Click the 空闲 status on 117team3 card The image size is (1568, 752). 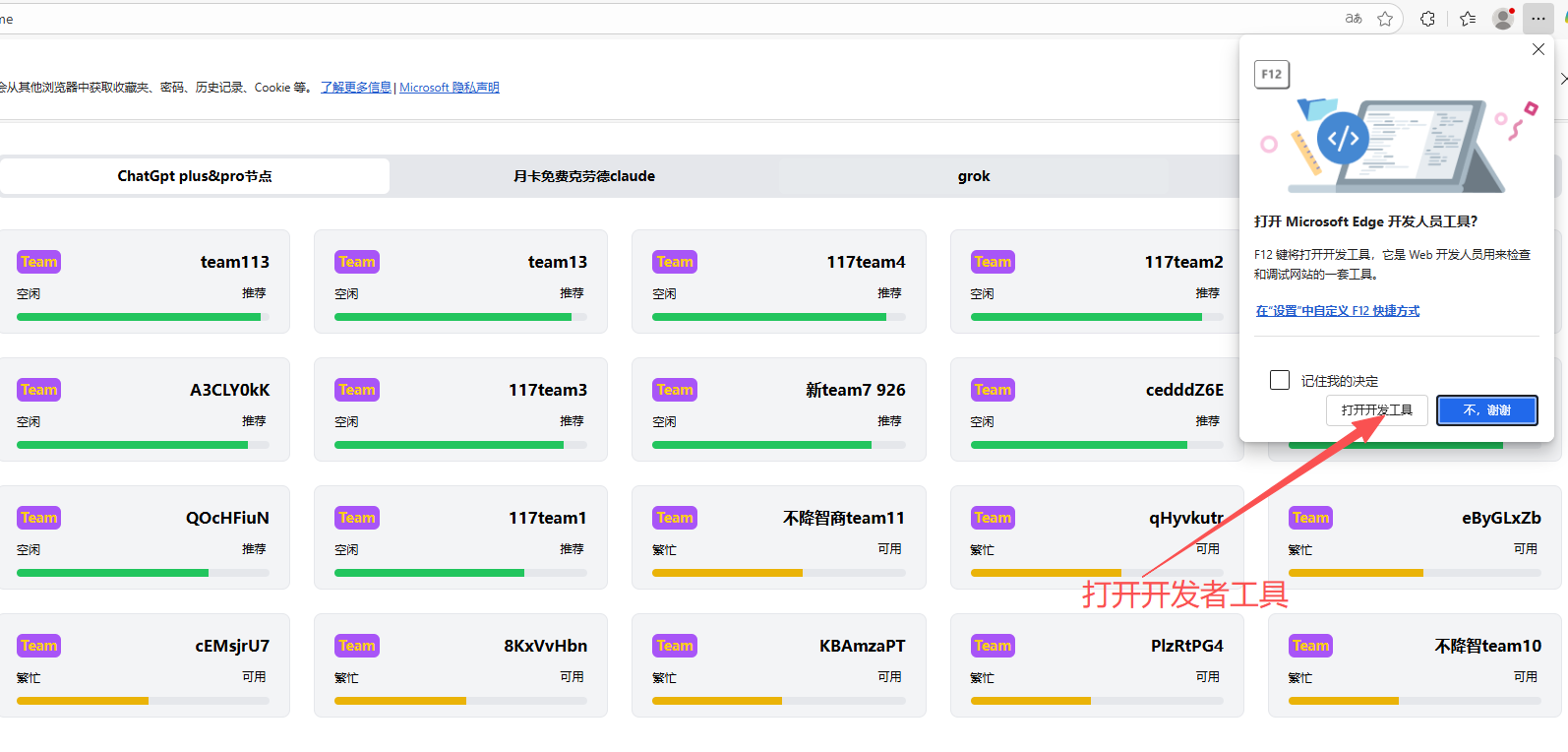click(346, 422)
